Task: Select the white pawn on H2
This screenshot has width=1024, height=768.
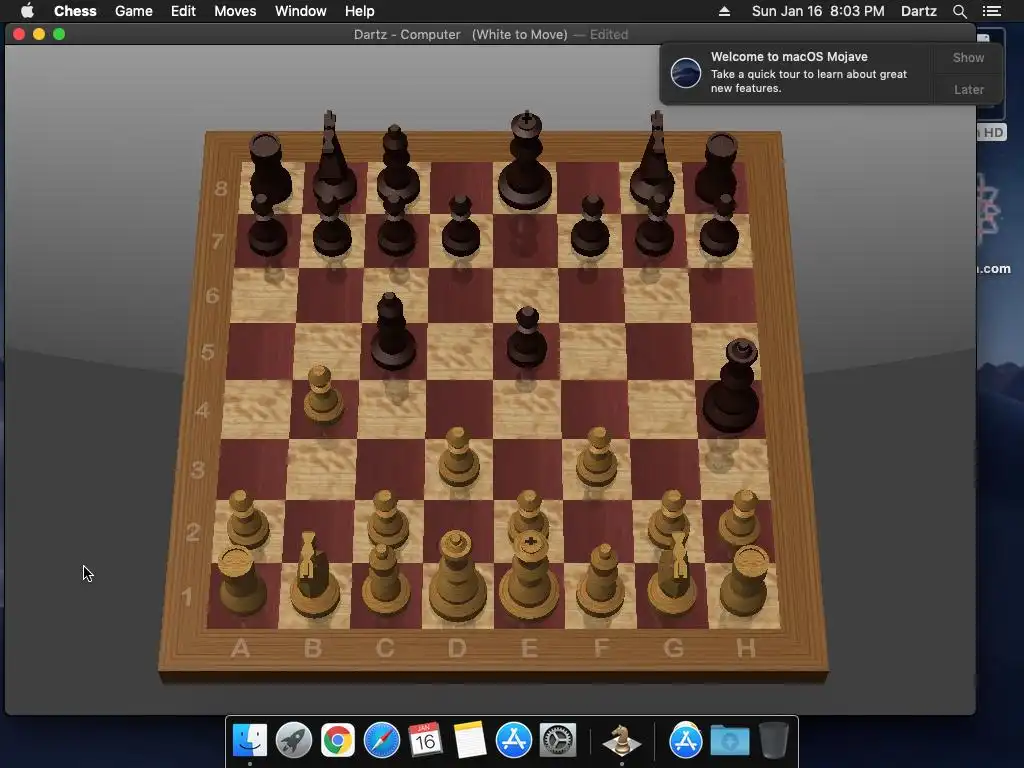Action: click(x=741, y=518)
